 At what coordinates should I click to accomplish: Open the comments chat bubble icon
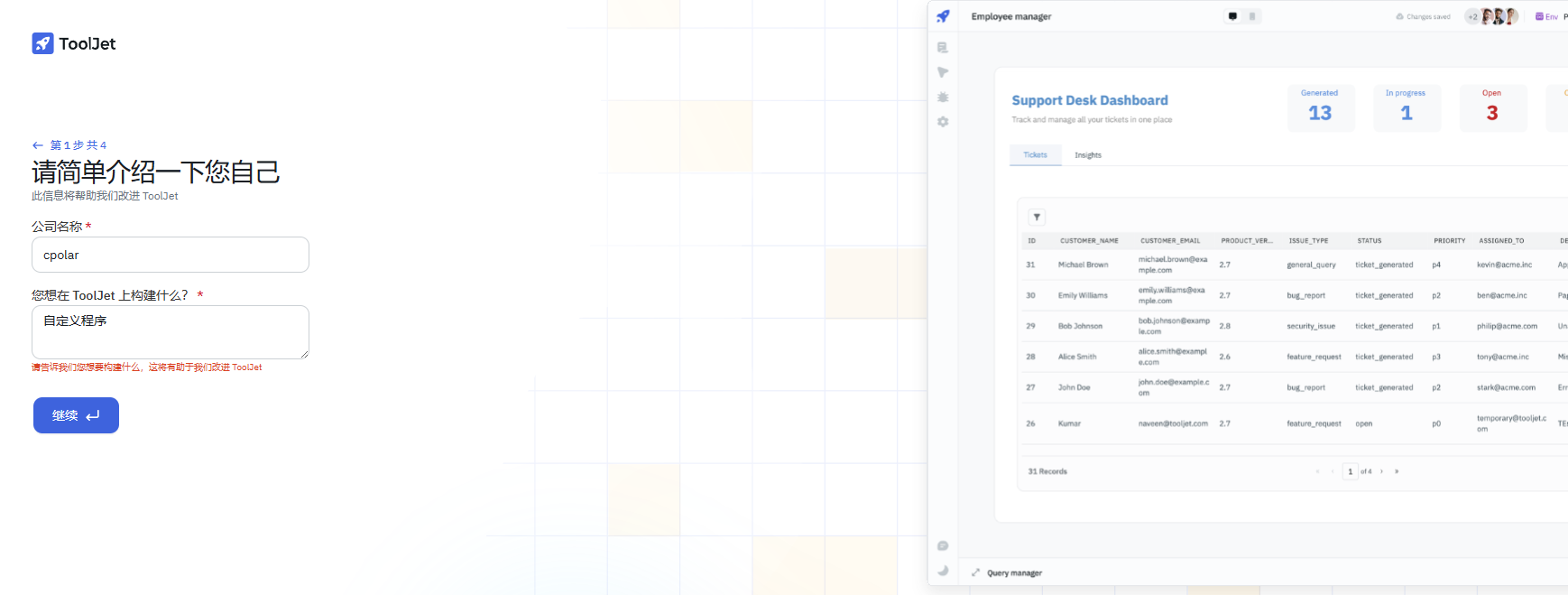coord(943,546)
